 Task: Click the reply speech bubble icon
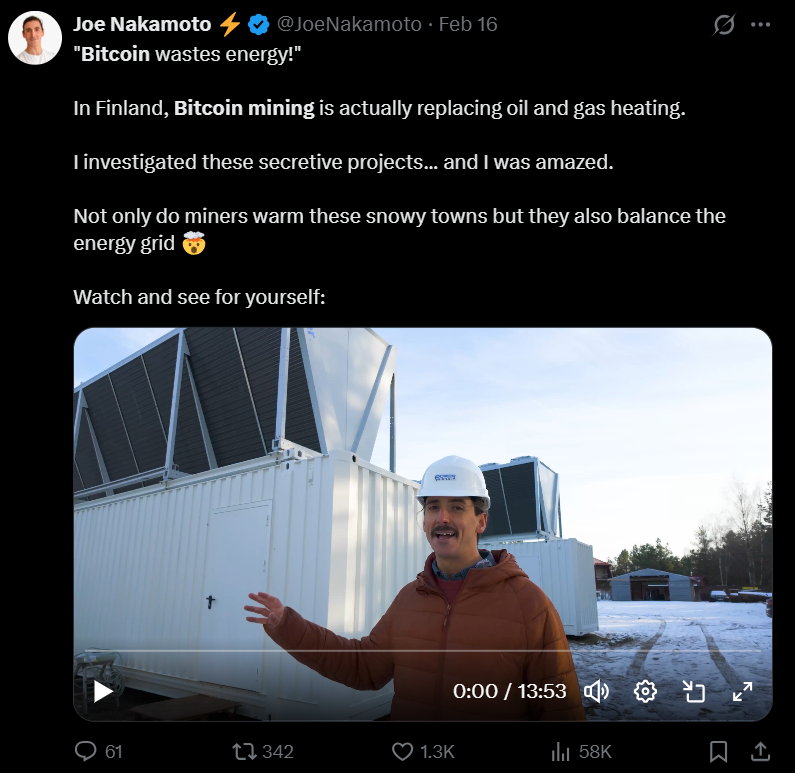[x=86, y=751]
